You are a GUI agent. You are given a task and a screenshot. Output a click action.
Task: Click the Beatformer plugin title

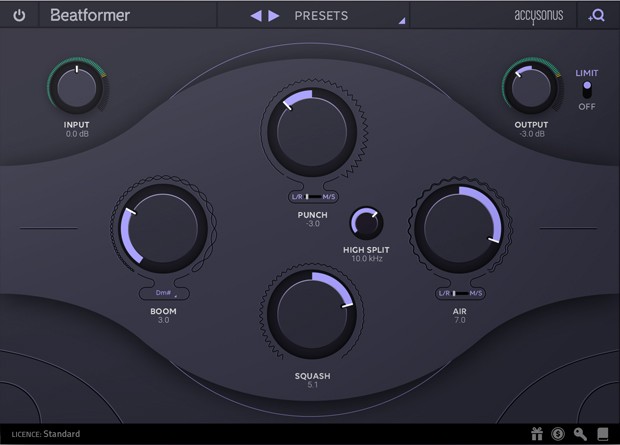[90, 15]
